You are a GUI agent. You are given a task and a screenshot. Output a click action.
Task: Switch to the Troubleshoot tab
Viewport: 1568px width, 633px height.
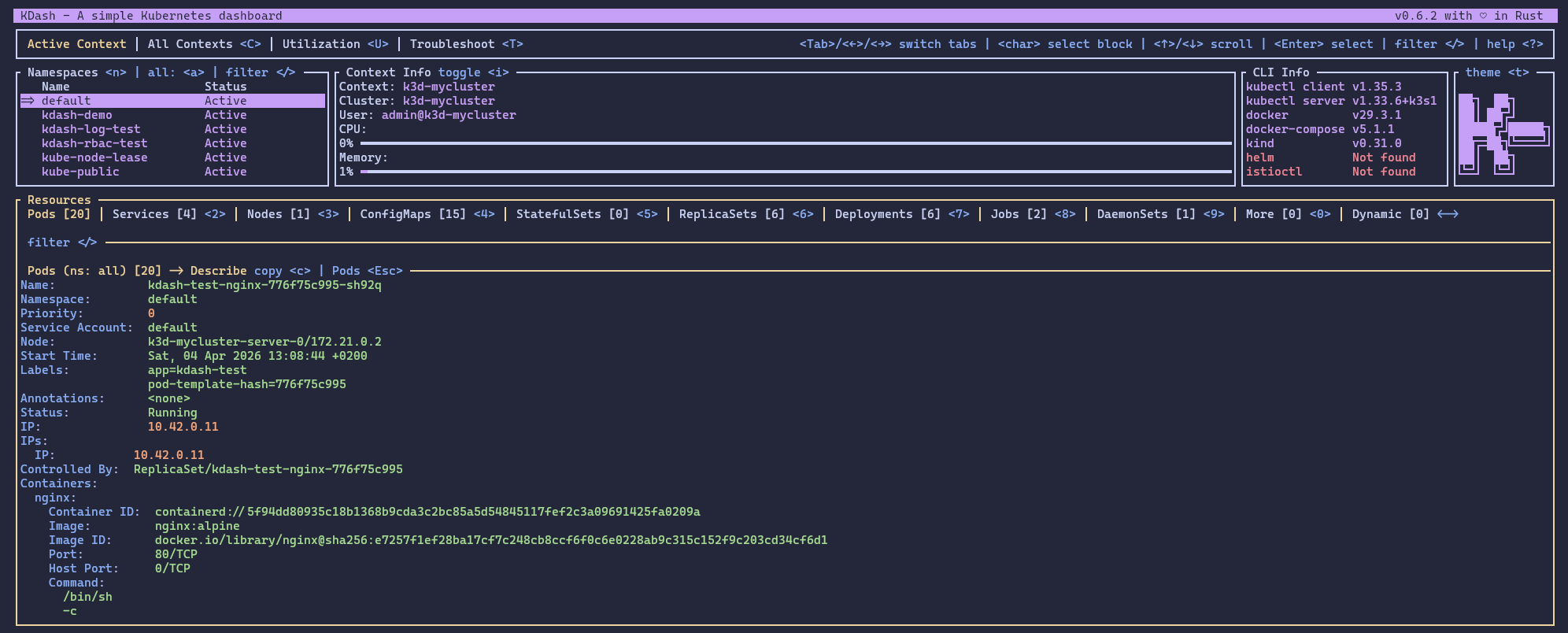[x=466, y=44]
